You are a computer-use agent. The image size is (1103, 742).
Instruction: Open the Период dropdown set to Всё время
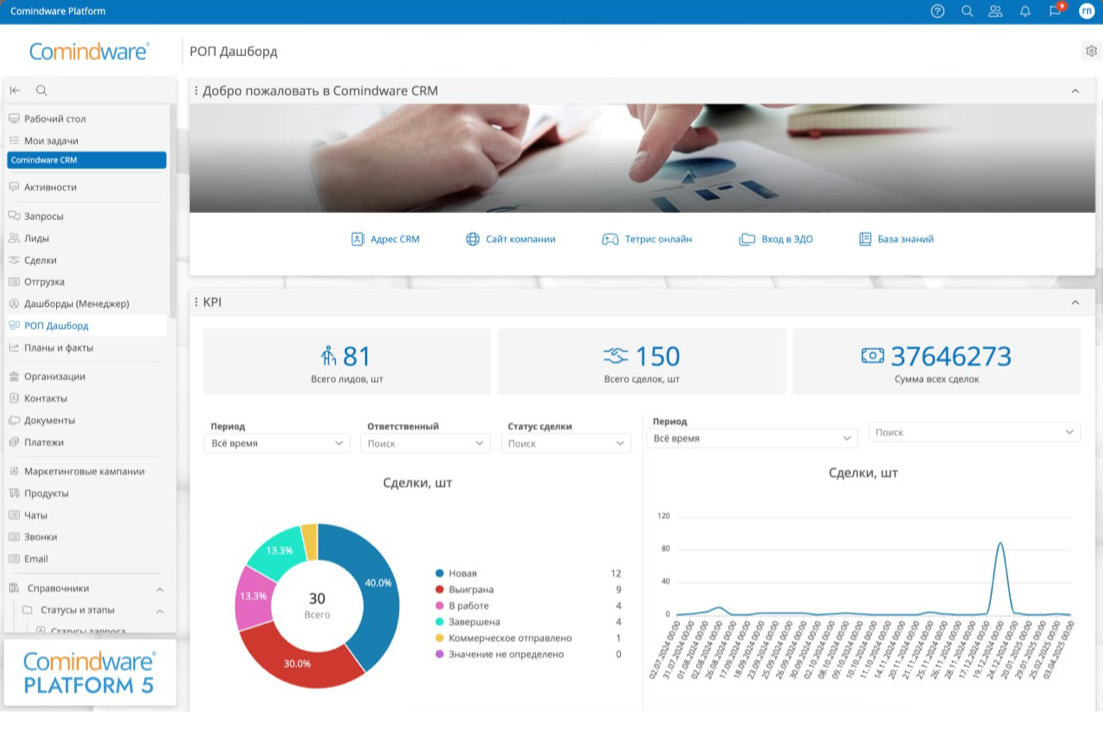click(x=276, y=443)
